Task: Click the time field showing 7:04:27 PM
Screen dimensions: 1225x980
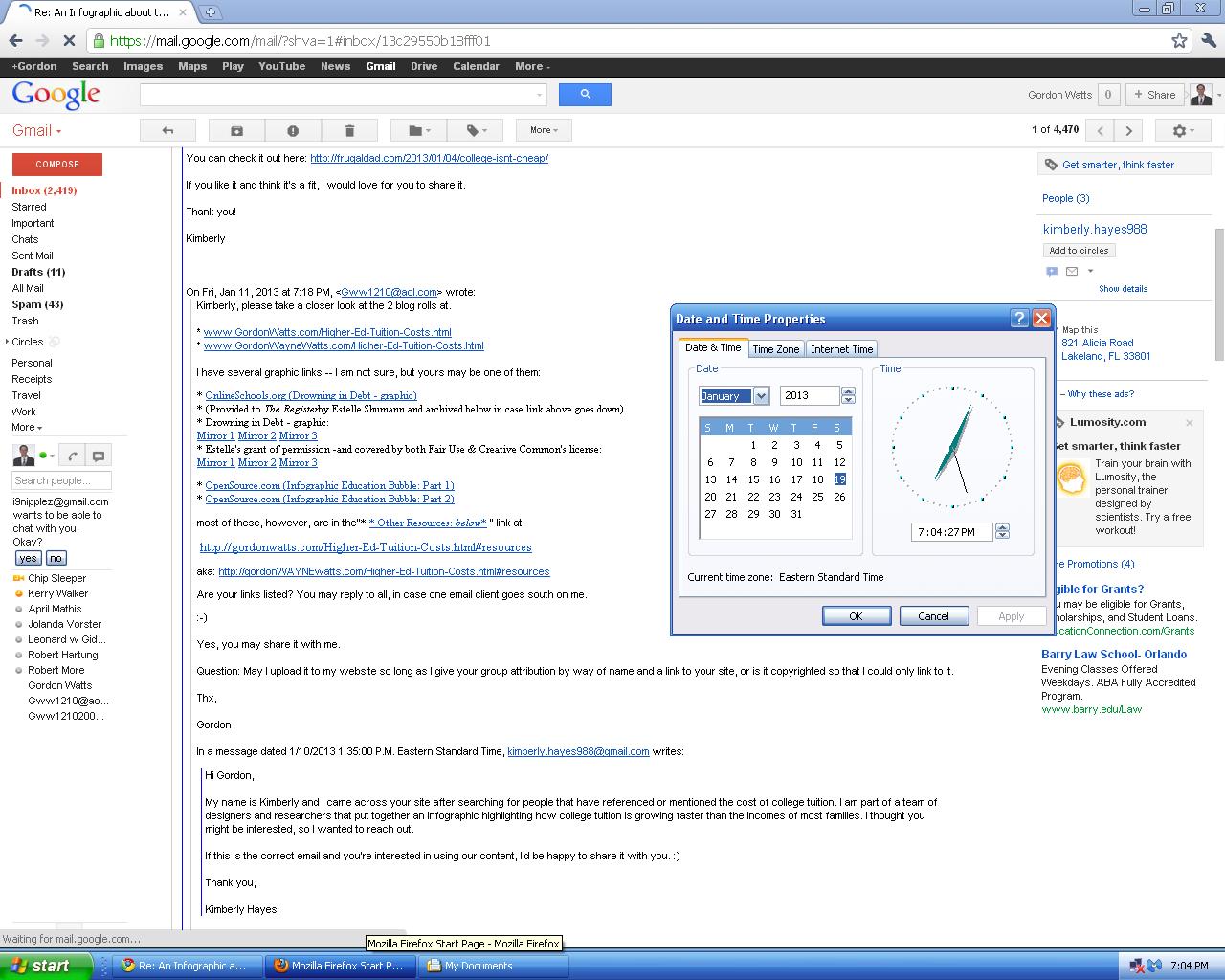Action: click(x=952, y=532)
